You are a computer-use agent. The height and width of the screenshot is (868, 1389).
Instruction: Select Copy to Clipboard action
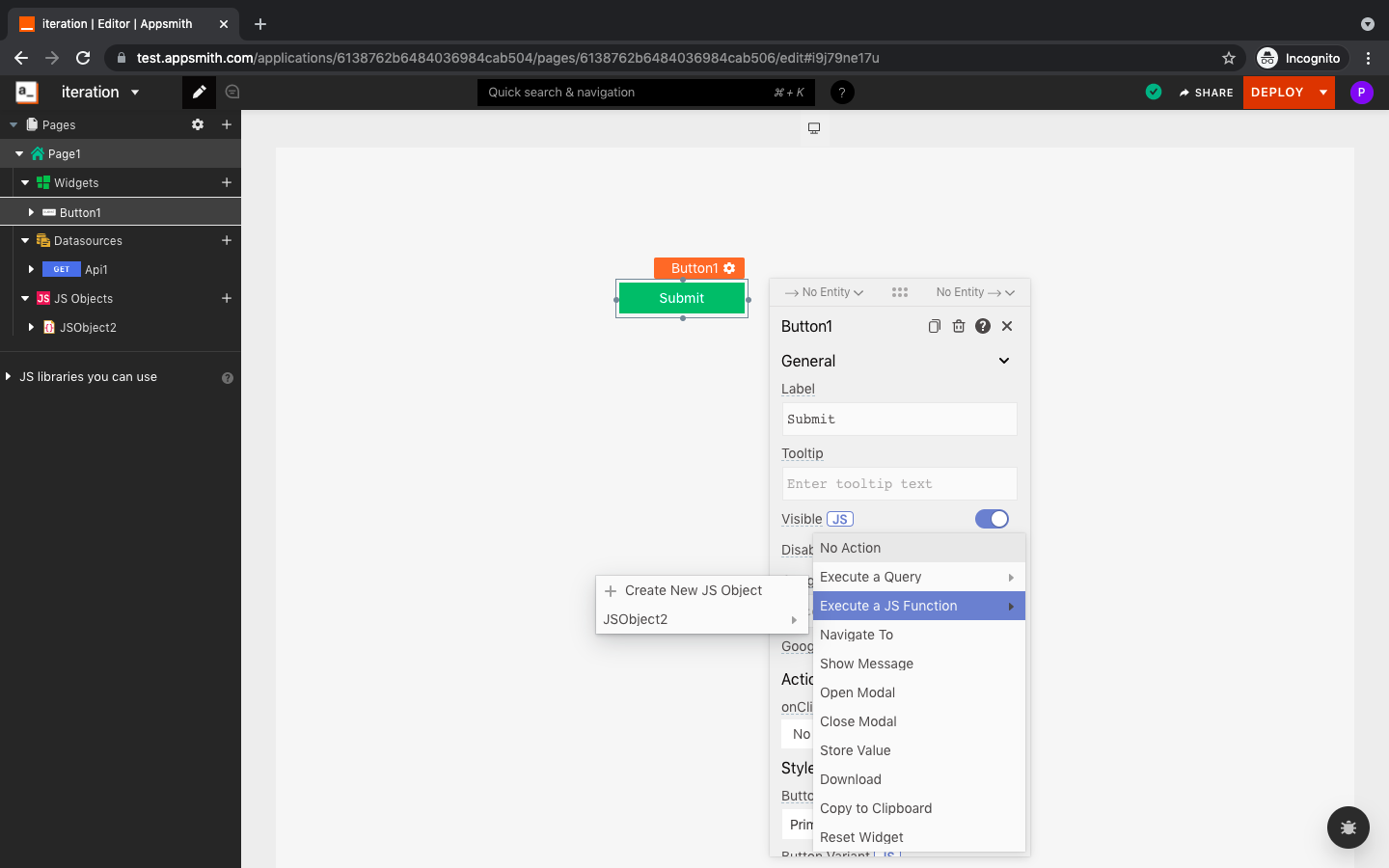919,808
